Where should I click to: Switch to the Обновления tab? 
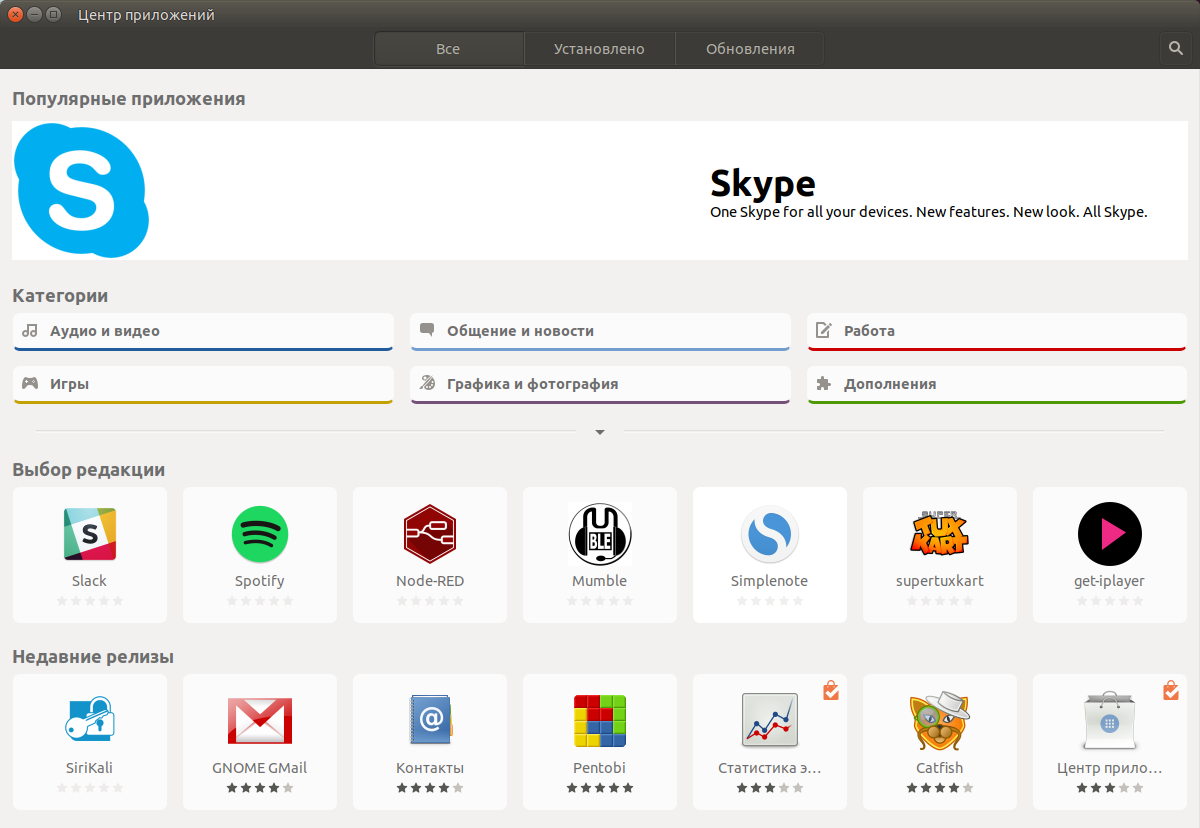pos(750,48)
